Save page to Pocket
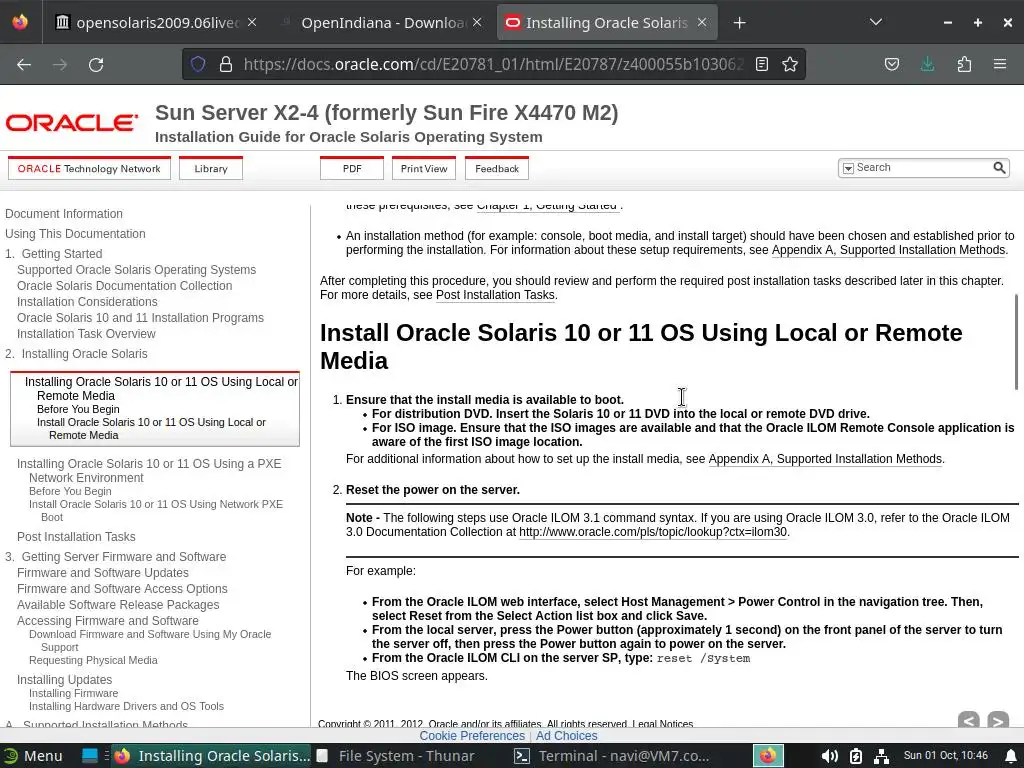This screenshot has height=768, width=1024. pos(891,64)
